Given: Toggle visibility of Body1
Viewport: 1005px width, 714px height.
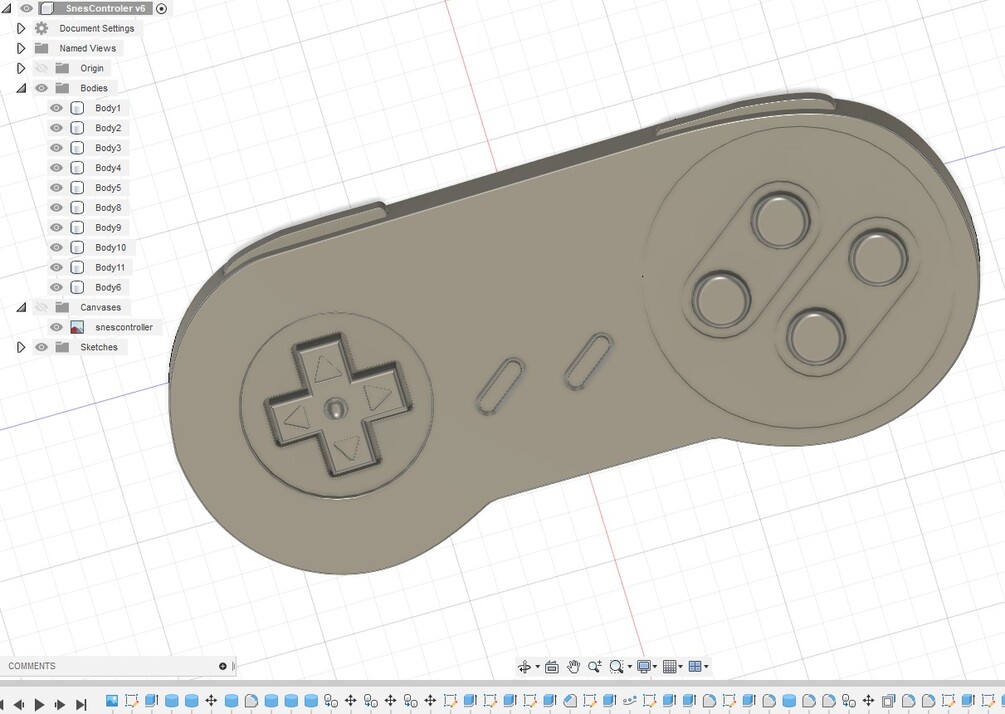Looking at the screenshot, I should coord(56,108).
